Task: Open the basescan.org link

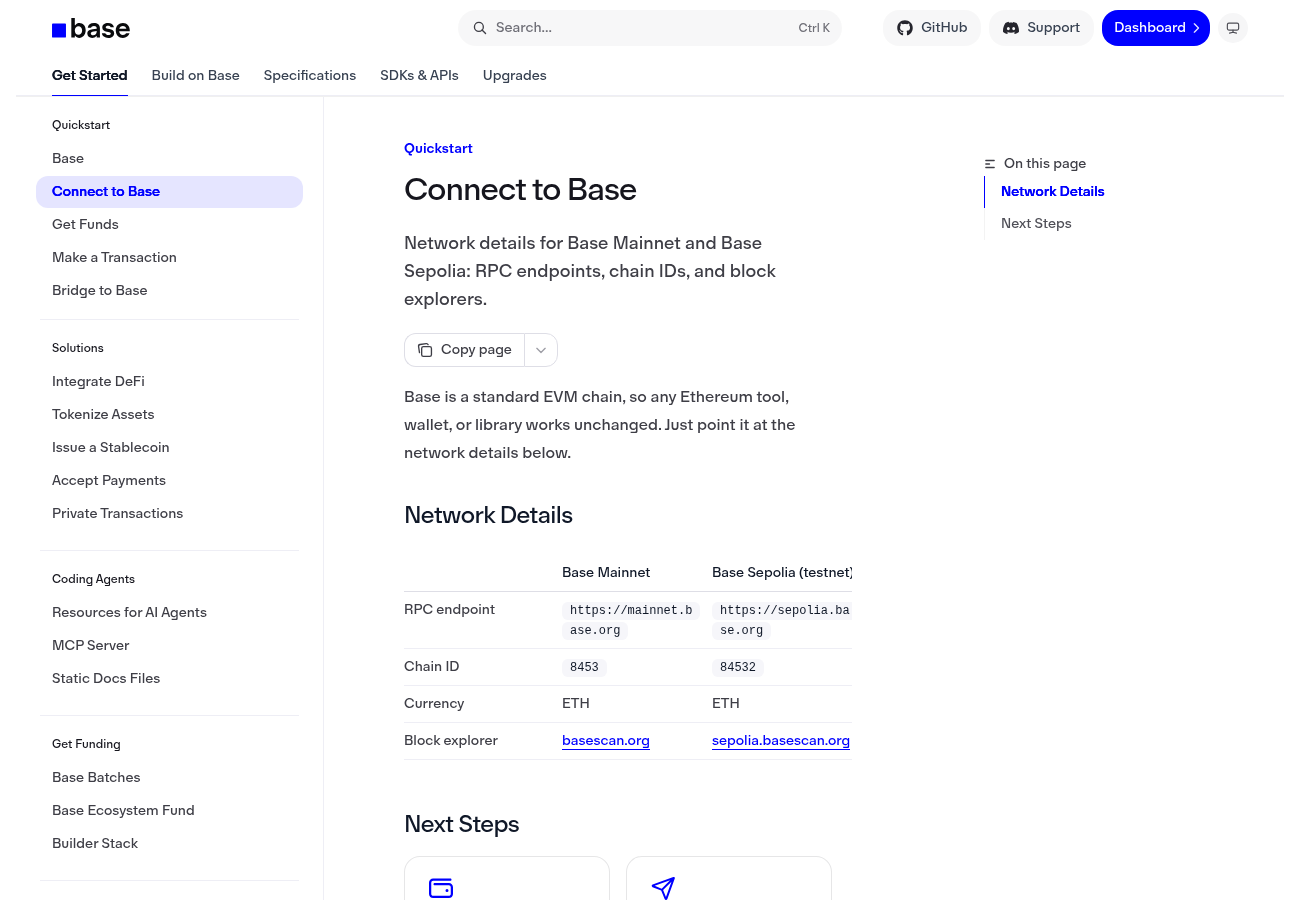Action: [606, 741]
